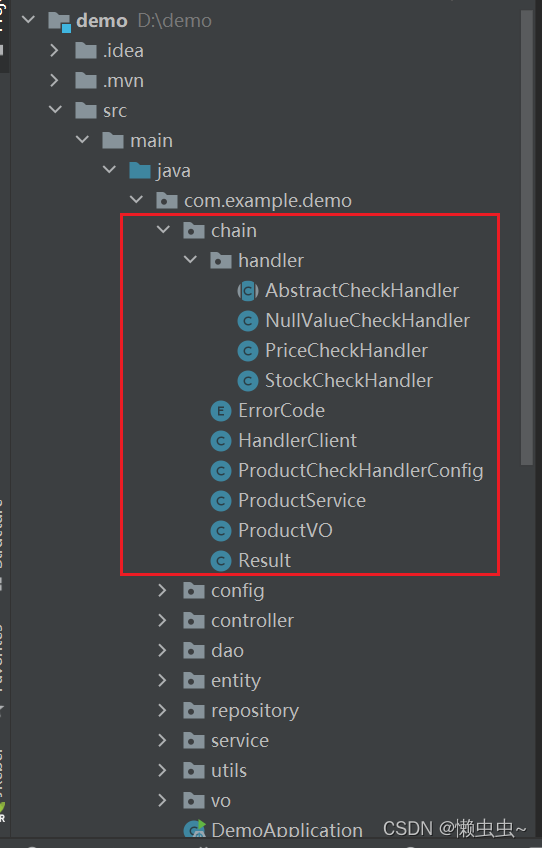Click the ProductCheckHandlerConfig class icon

click(221, 471)
